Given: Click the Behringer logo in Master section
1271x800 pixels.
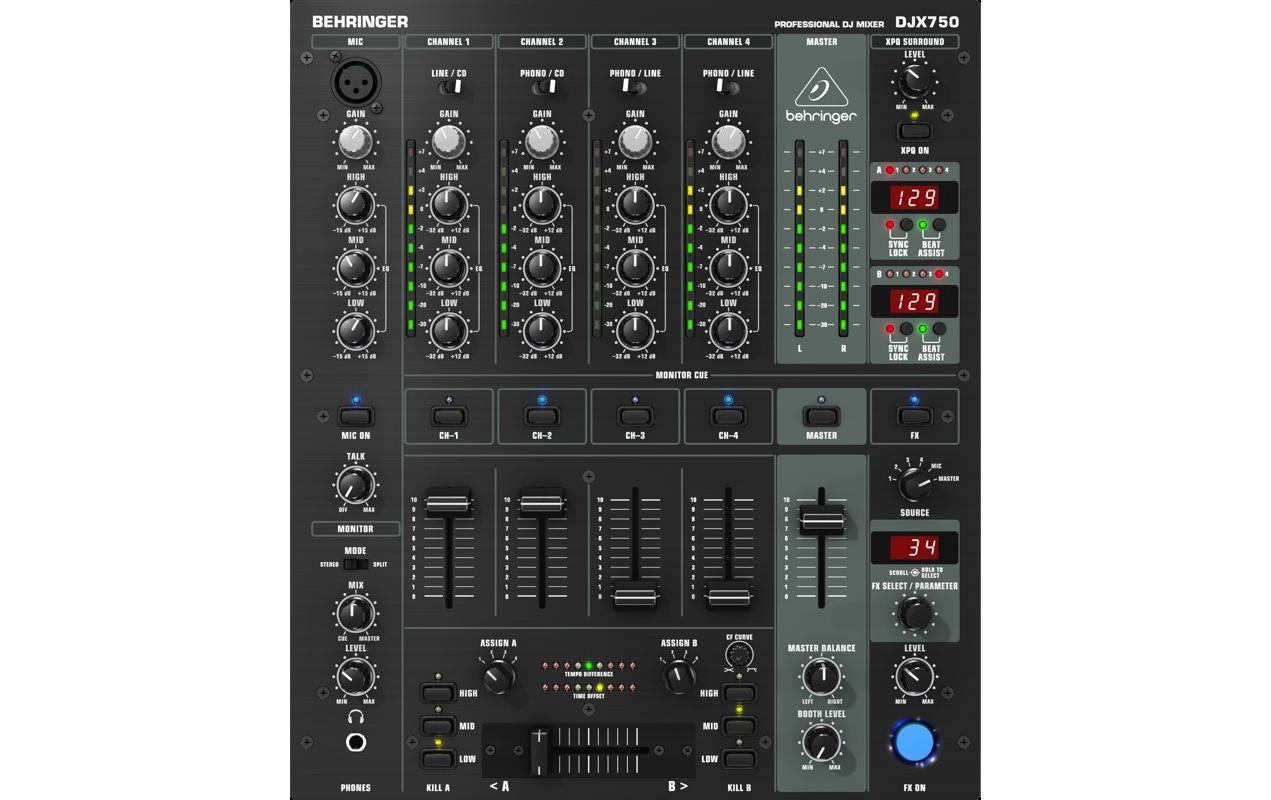Looking at the screenshot, I should tap(820, 95).
